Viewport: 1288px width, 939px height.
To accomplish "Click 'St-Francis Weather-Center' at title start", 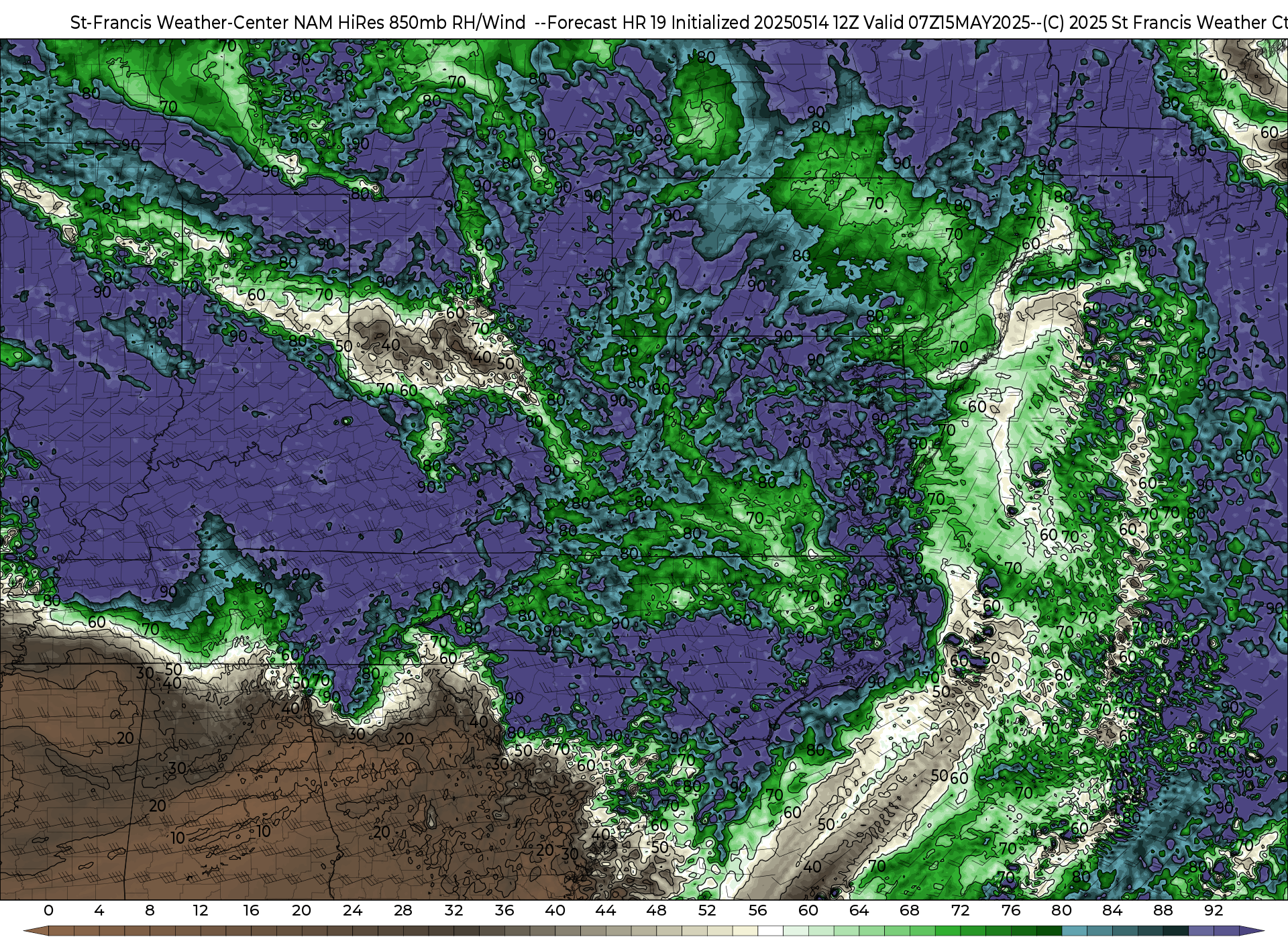I will pyautogui.click(x=180, y=23).
